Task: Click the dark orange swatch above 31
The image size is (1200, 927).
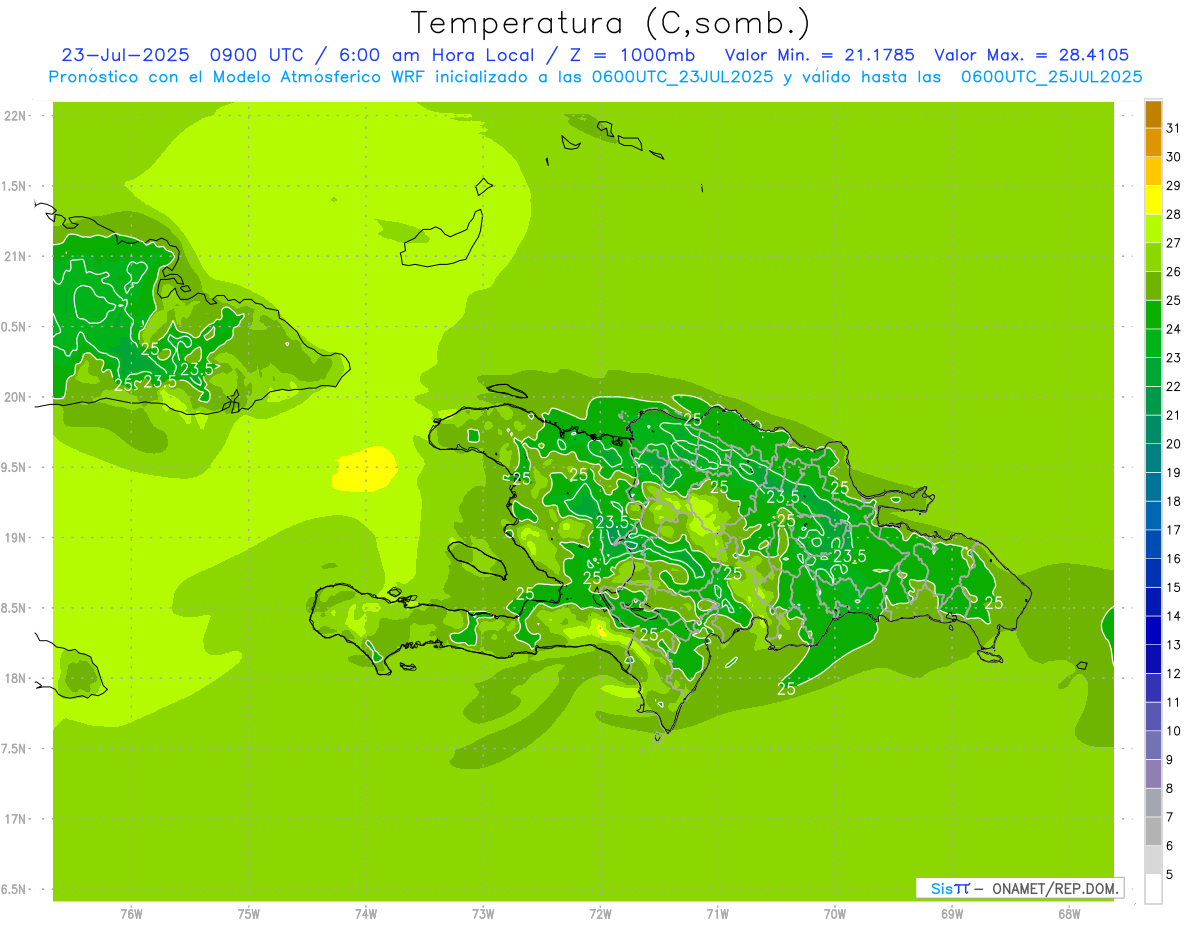Action: pos(1153,114)
